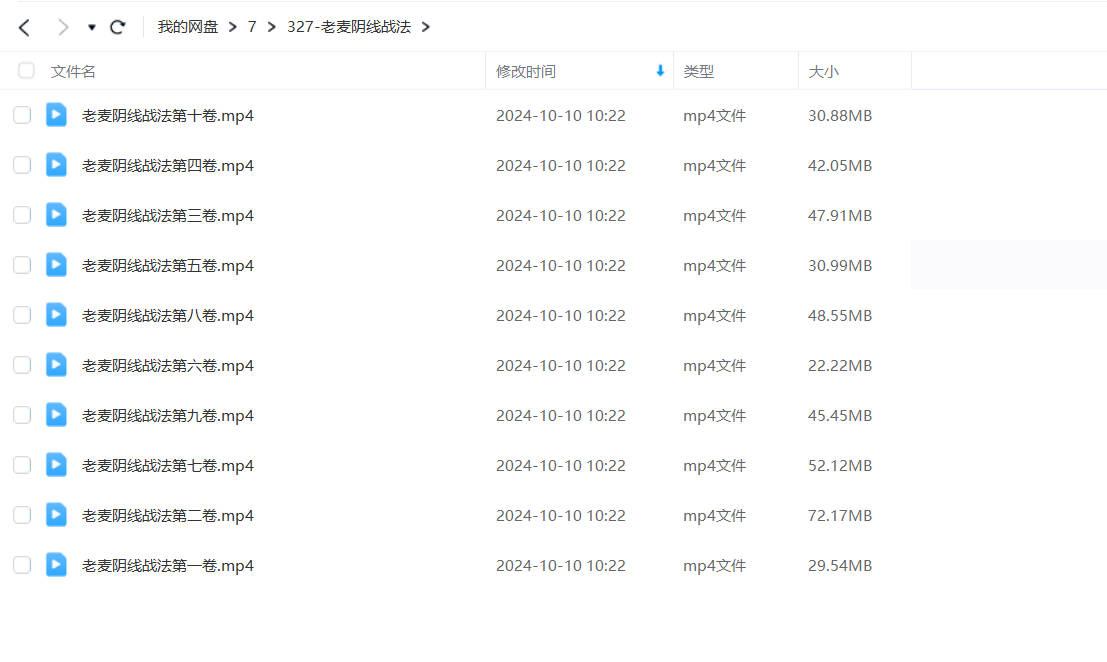Select file name 老麦阴线战法第十卷.mp4

[x=168, y=116]
